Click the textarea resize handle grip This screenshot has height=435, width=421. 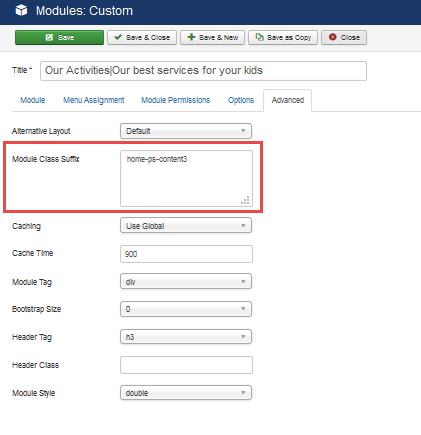pyautogui.click(x=245, y=200)
